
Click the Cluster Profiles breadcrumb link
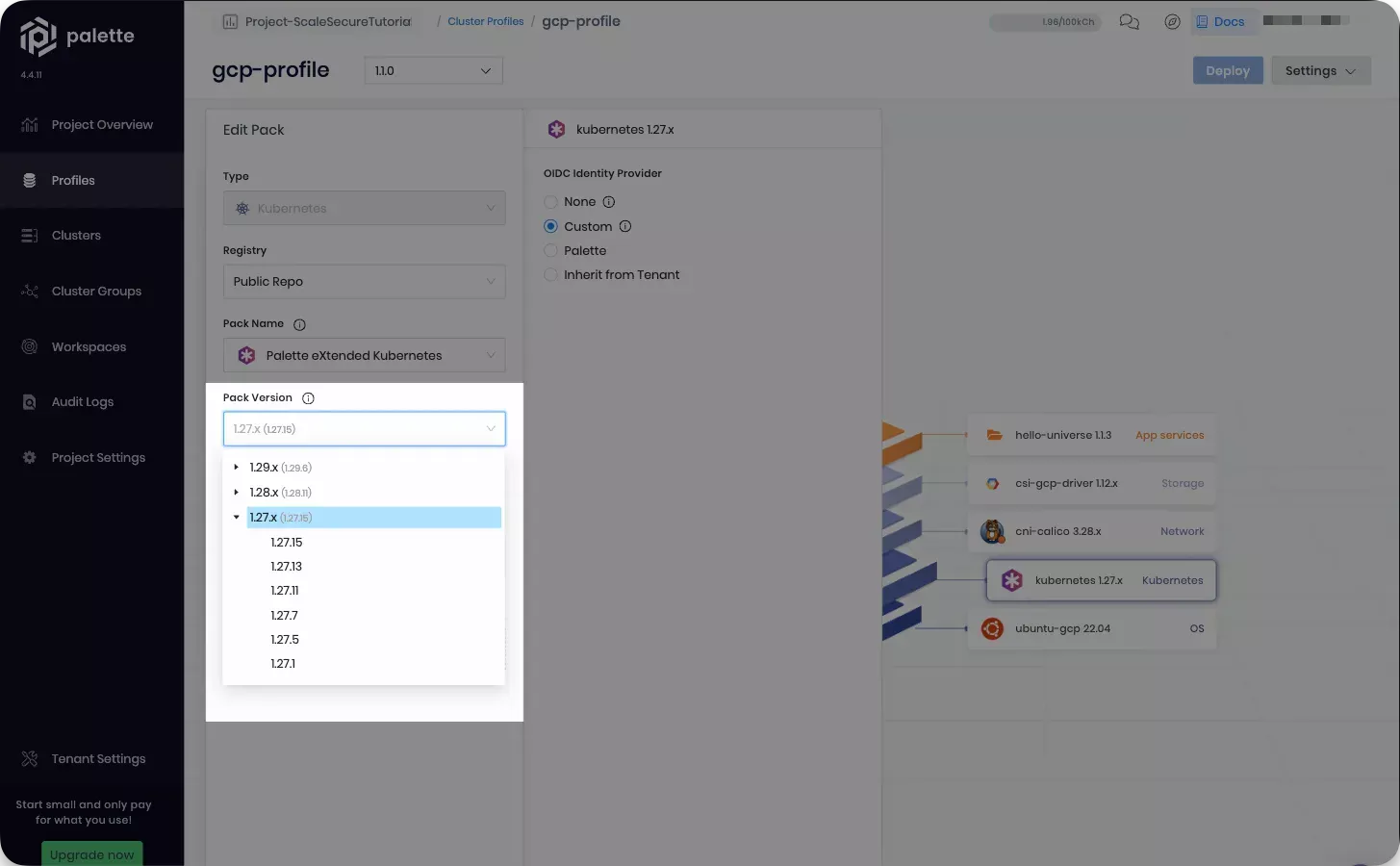point(485,21)
